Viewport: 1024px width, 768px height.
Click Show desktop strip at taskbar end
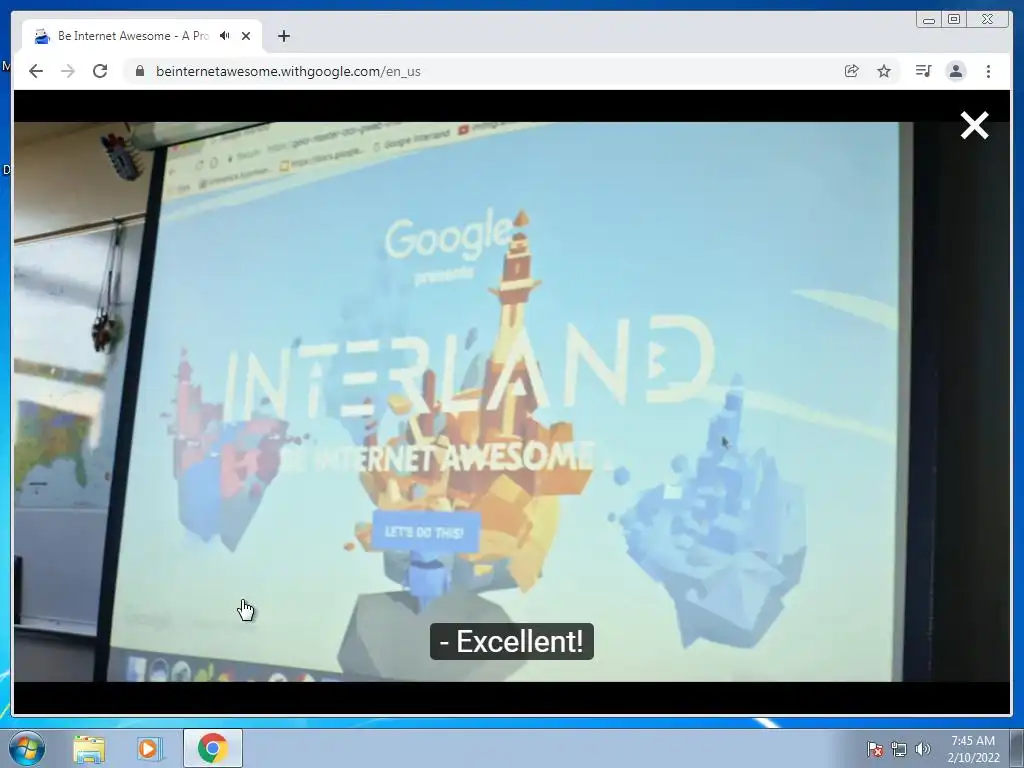pos(1017,748)
